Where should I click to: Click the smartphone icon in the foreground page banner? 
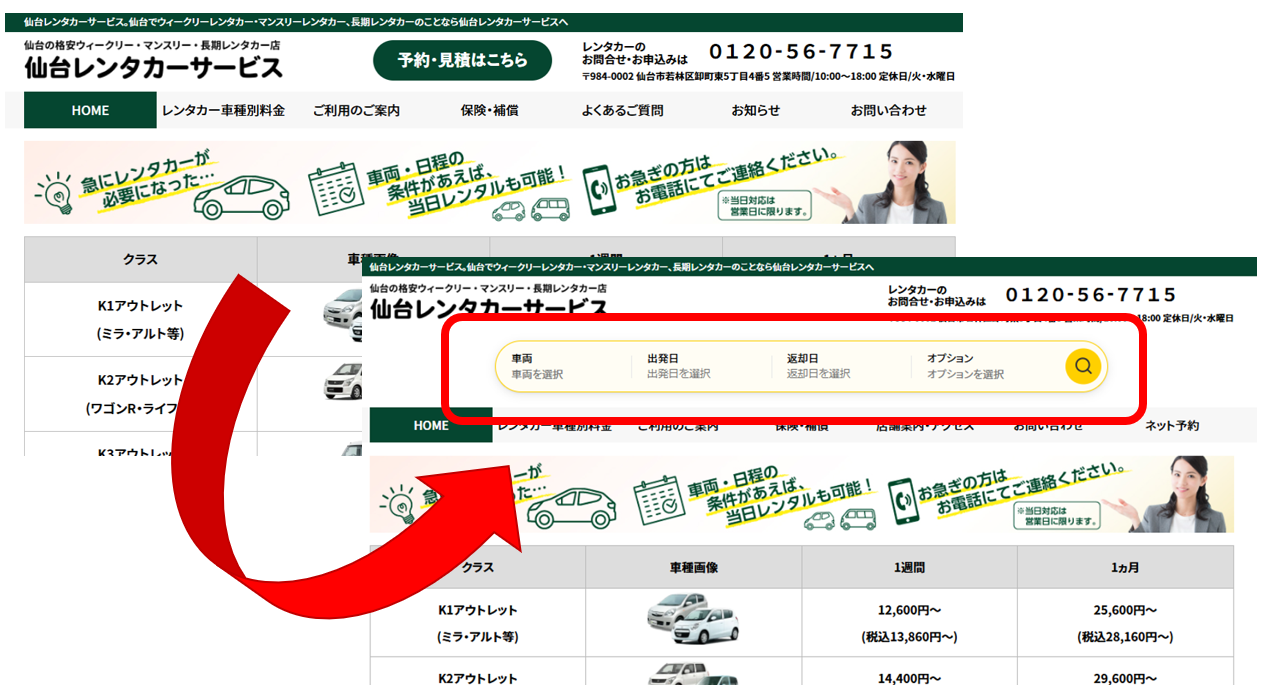coord(903,498)
